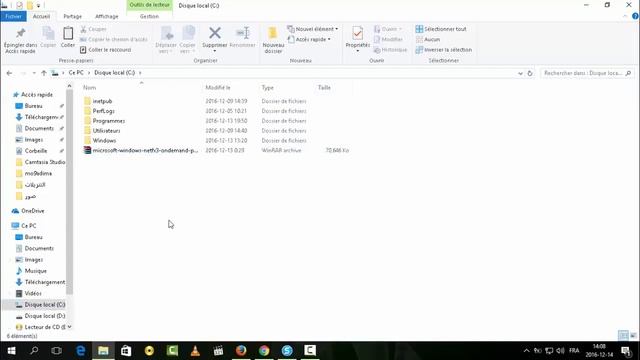Switch to the Partage tab

(73, 16)
